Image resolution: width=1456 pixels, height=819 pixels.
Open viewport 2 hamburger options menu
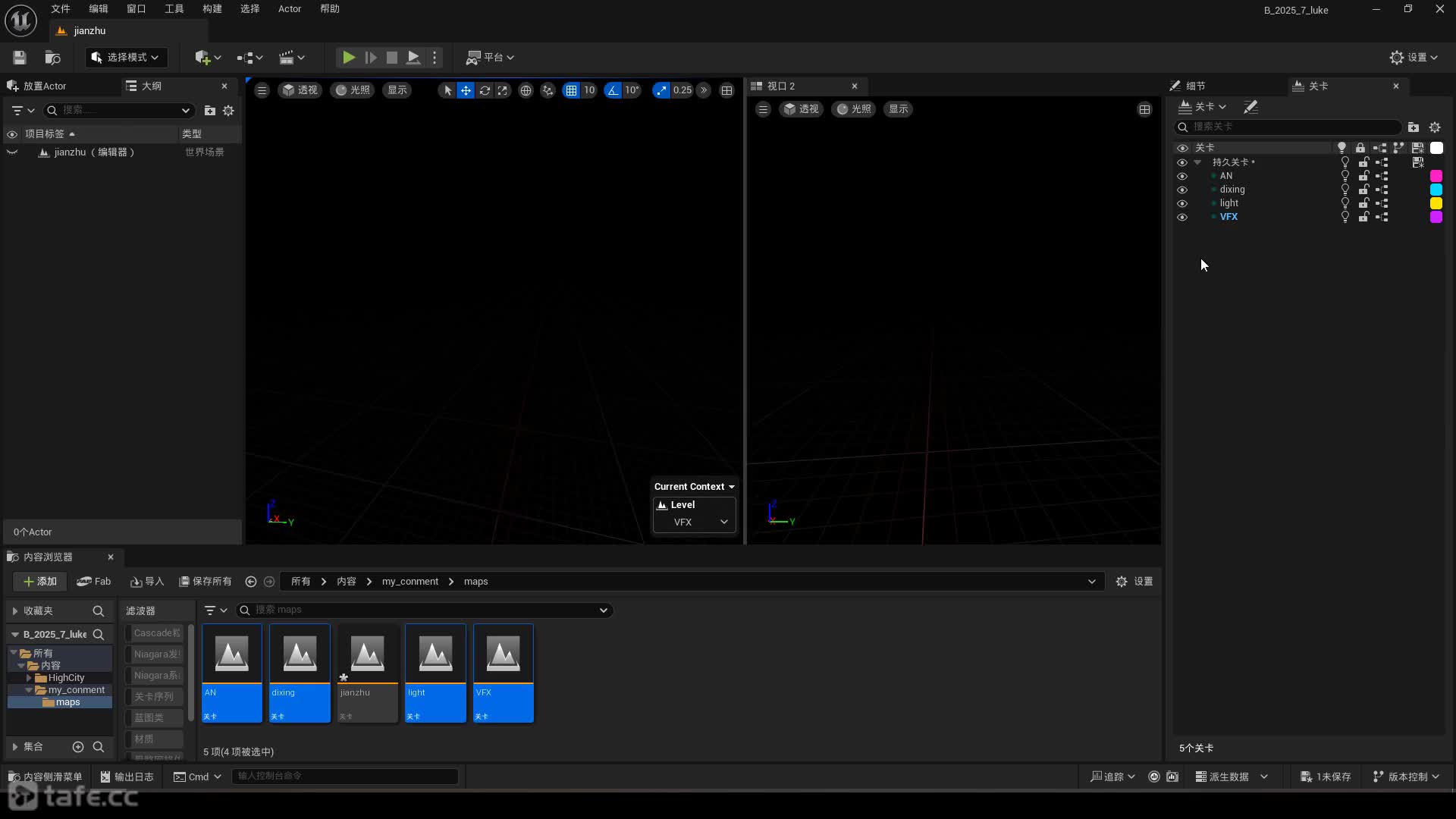[x=763, y=109]
